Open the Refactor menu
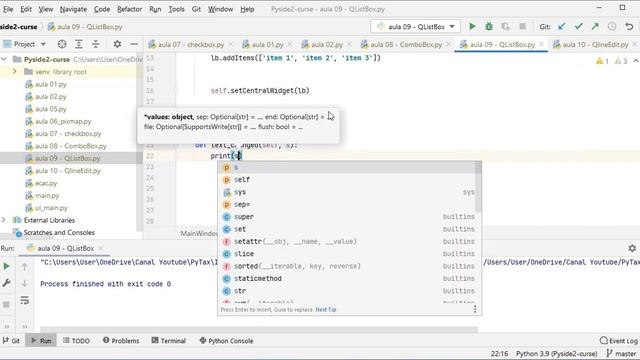The height and width of the screenshot is (360, 640). pyautogui.click(x=129, y=9)
